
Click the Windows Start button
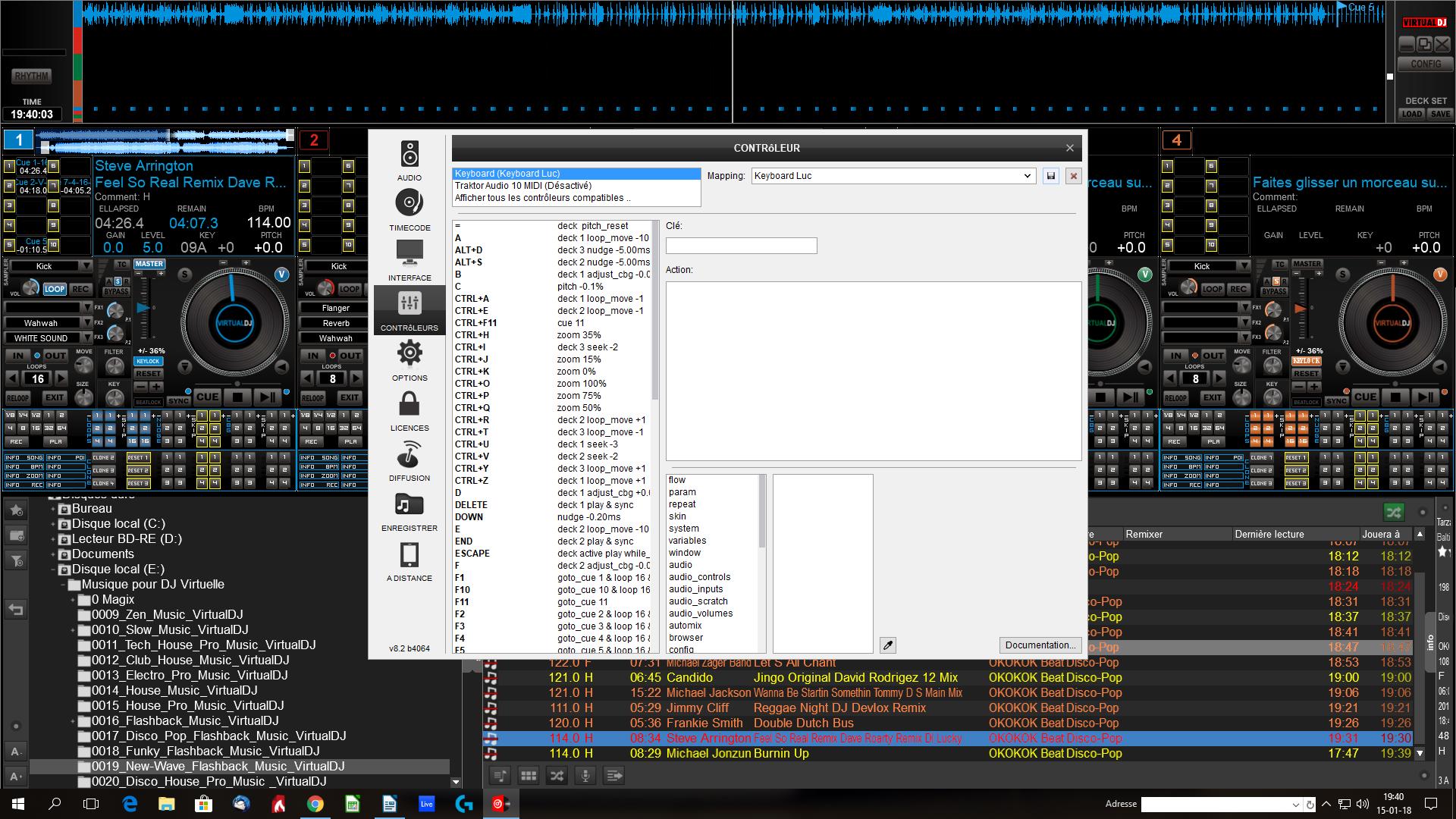tap(18, 804)
